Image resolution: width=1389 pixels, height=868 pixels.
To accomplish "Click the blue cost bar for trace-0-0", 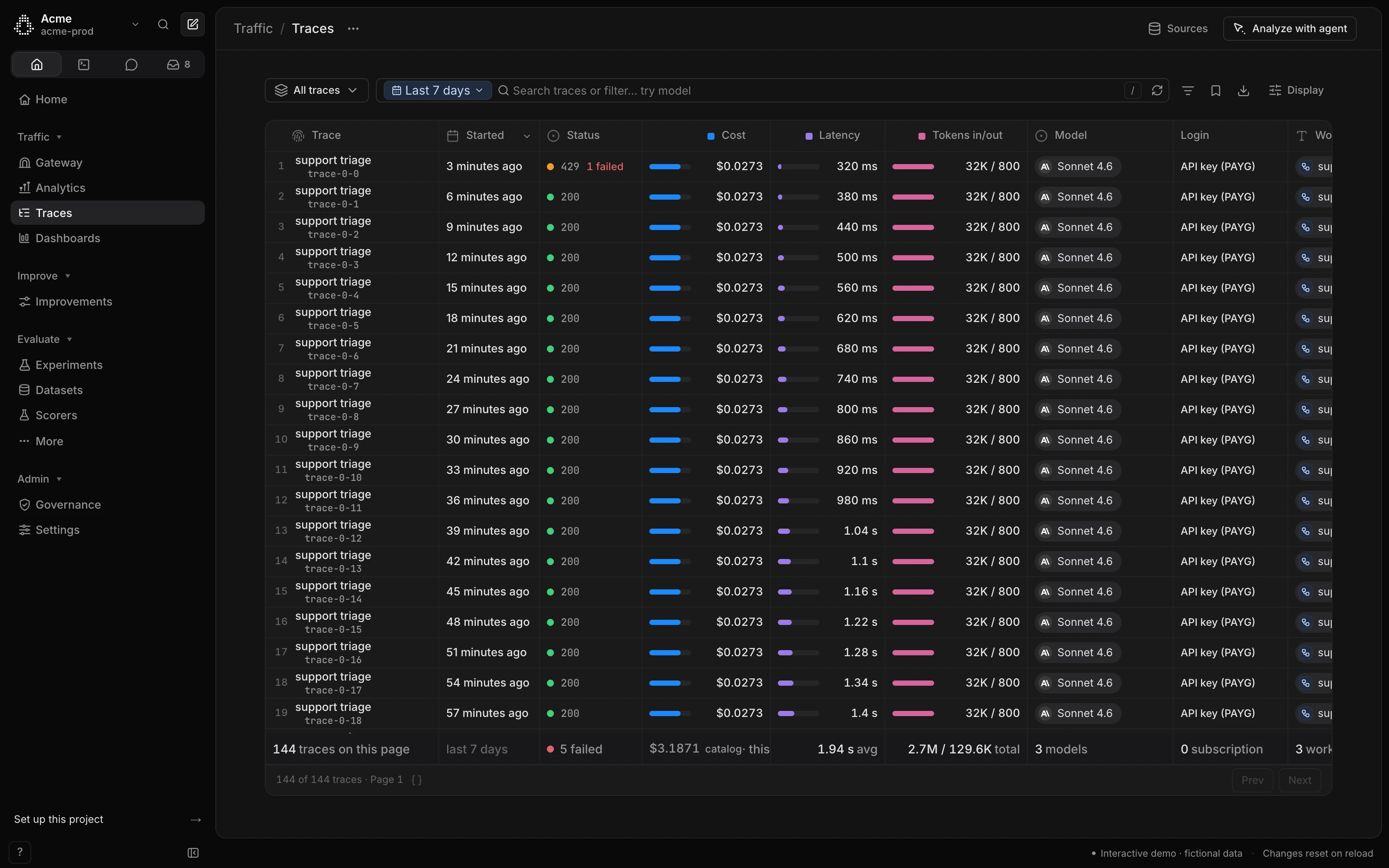I will (x=669, y=167).
